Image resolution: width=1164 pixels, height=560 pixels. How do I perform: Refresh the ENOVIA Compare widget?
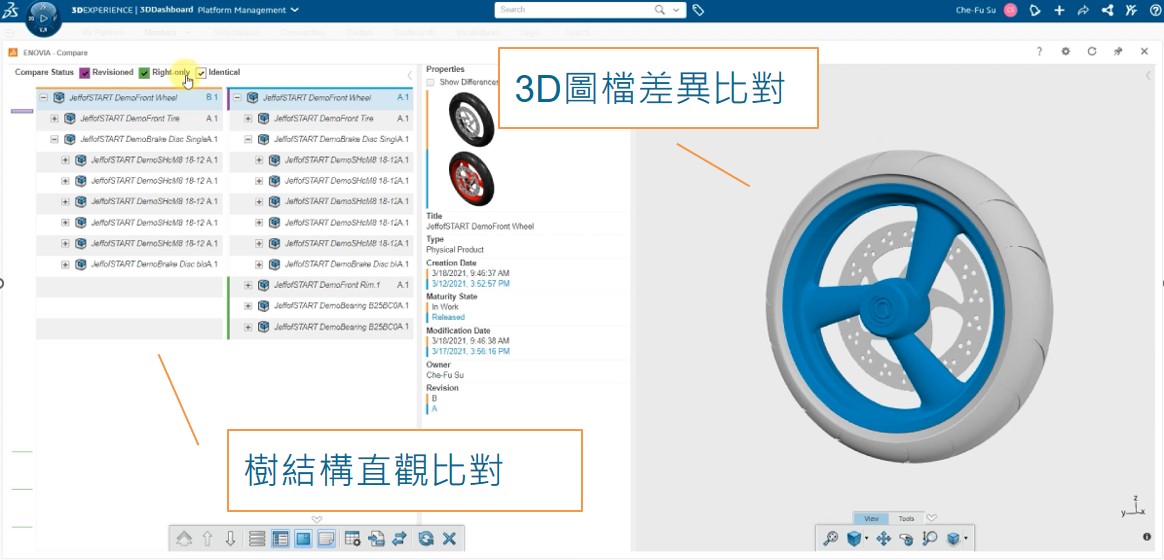1092,51
